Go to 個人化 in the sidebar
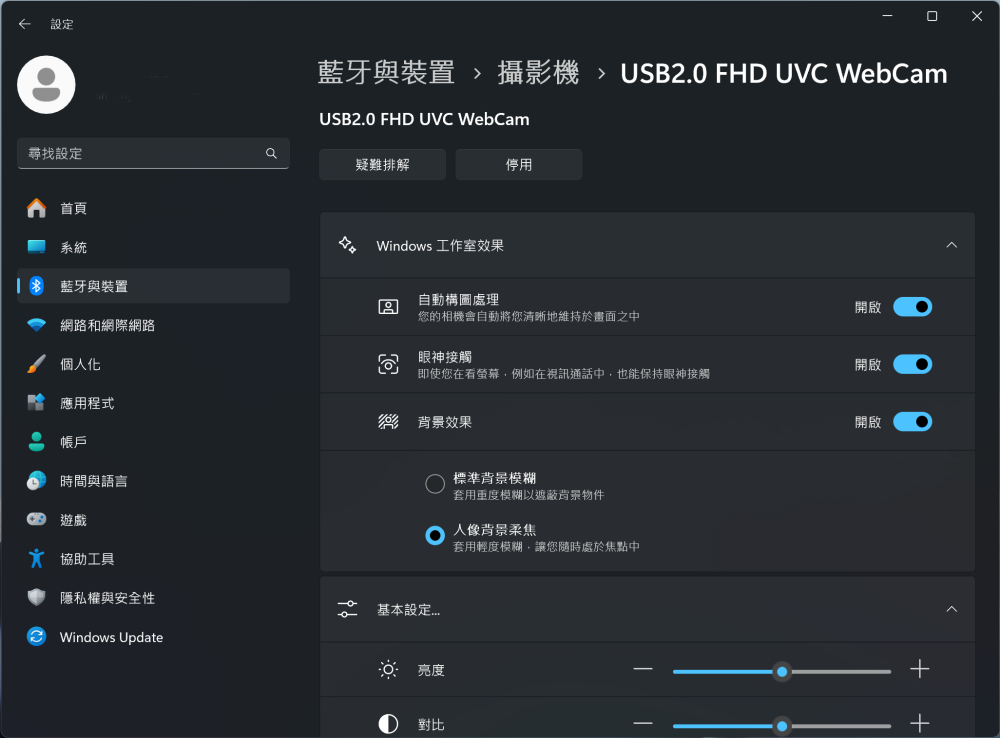 tap(154, 364)
